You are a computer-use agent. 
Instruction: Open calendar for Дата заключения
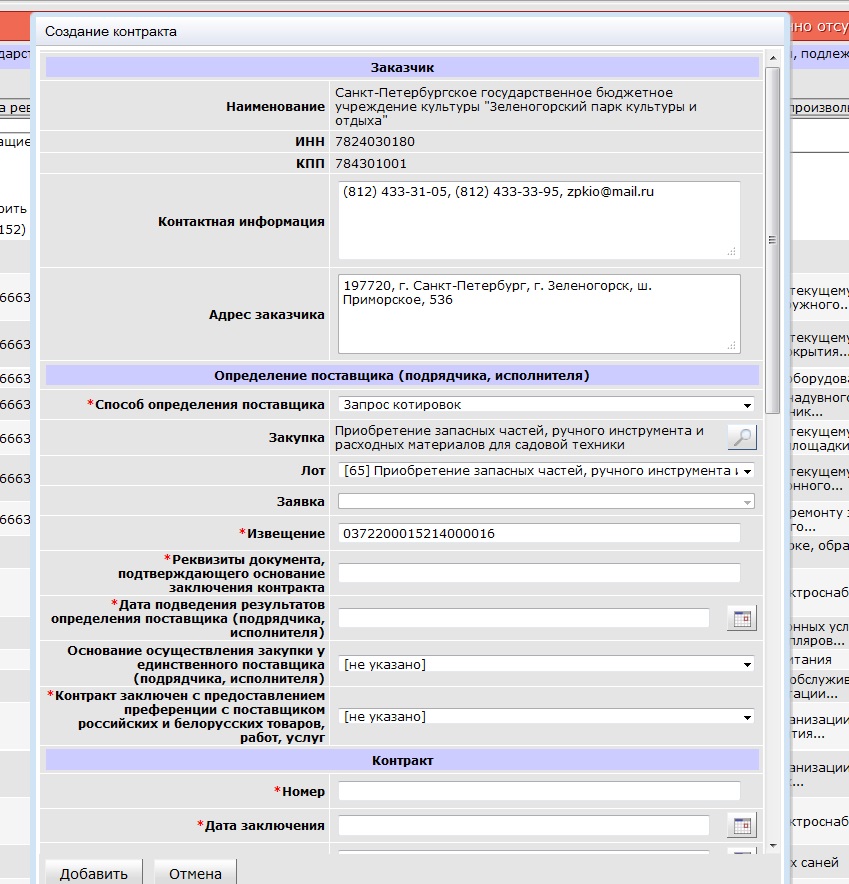click(x=742, y=826)
